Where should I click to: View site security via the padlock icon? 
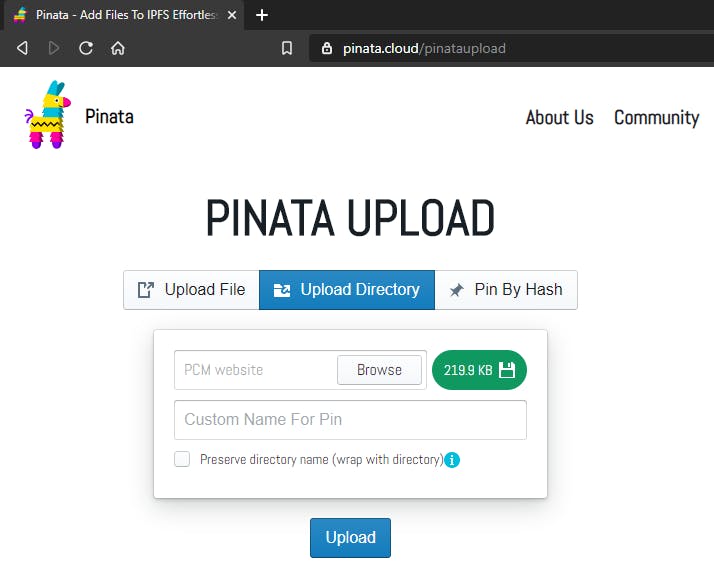click(326, 48)
